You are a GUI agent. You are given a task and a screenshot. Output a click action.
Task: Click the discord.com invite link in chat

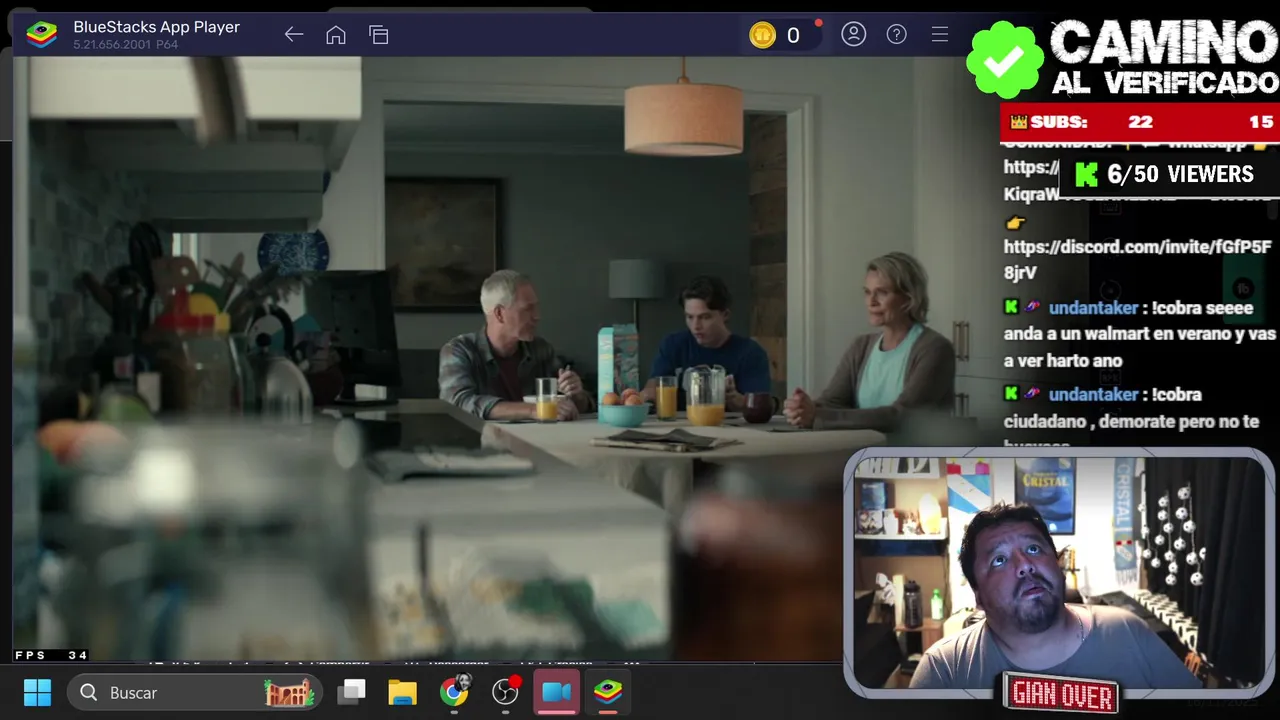(1137, 259)
